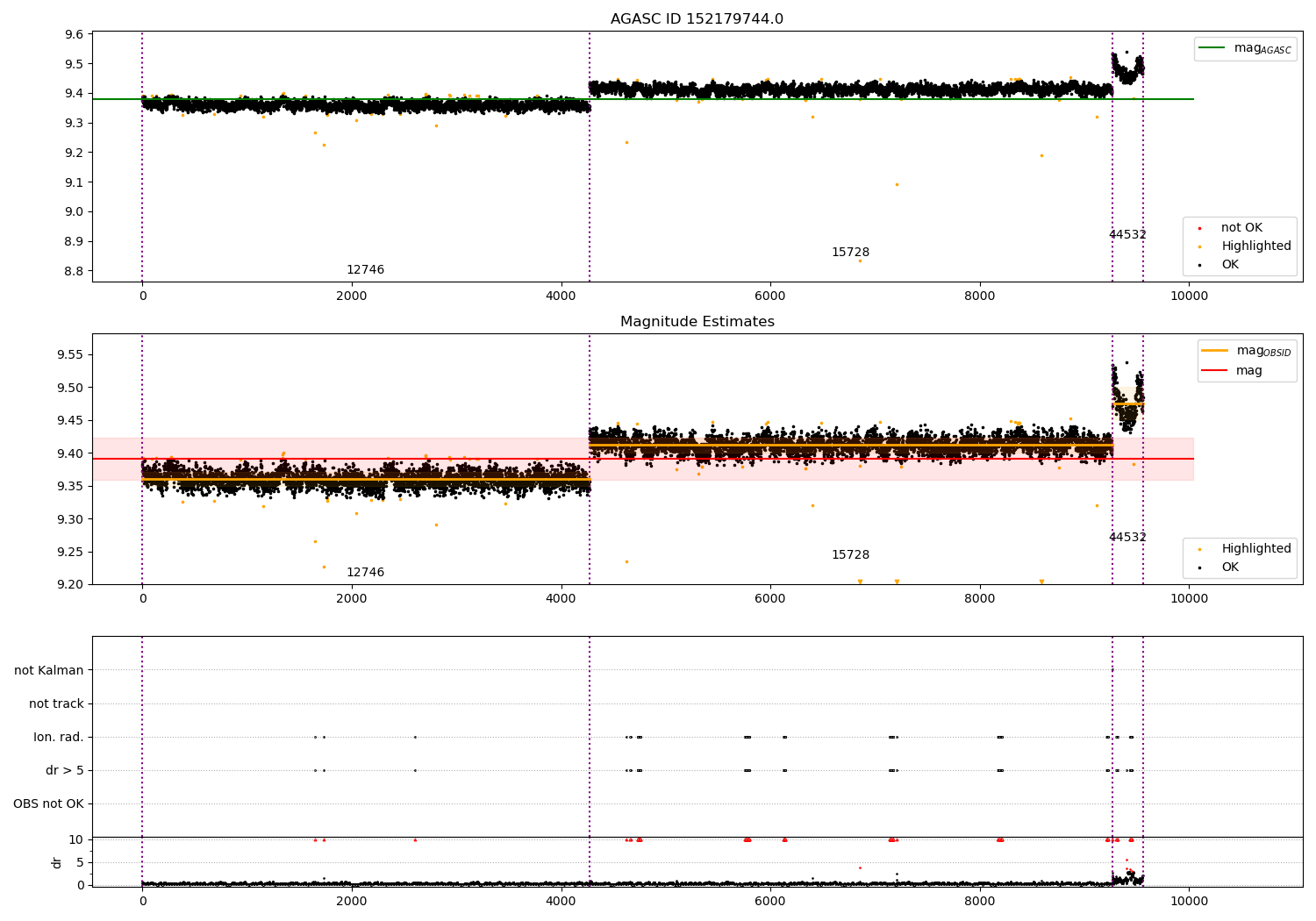The image size is (1316, 921).
Task: Click the '10000' x-tick under the bottom panel
Action: (x=1189, y=902)
